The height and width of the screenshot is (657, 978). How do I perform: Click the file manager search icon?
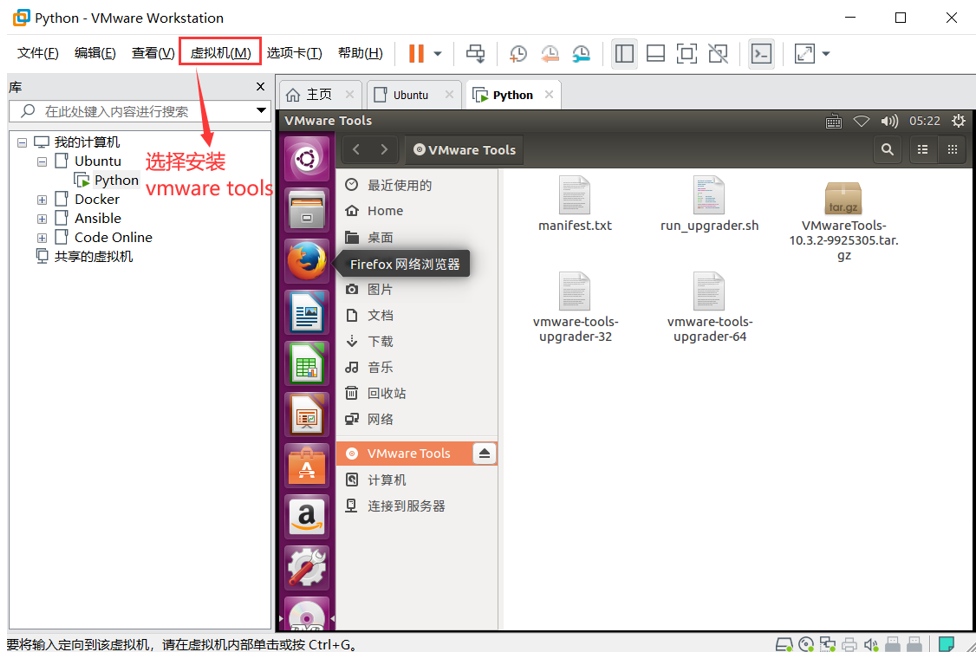887,150
